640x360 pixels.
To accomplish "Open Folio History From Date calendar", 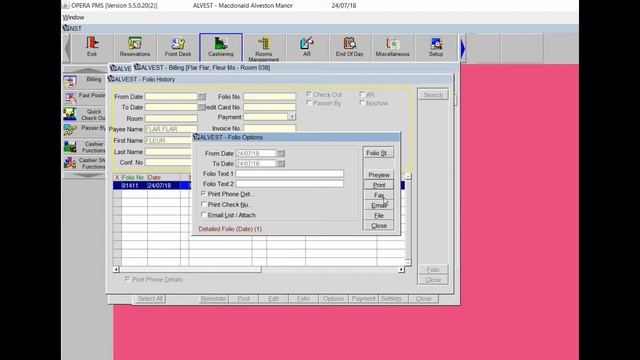I will 202,97.
